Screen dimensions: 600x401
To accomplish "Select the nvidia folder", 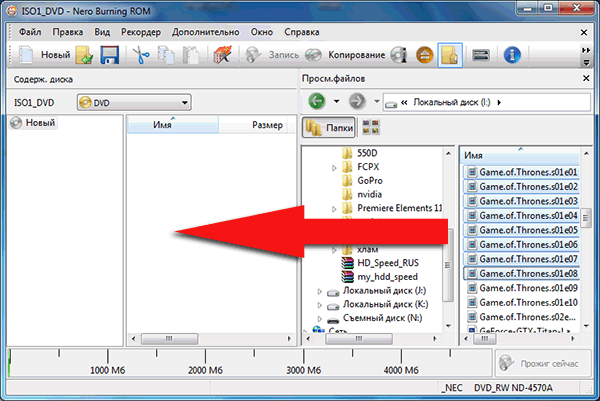I will [362, 194].
